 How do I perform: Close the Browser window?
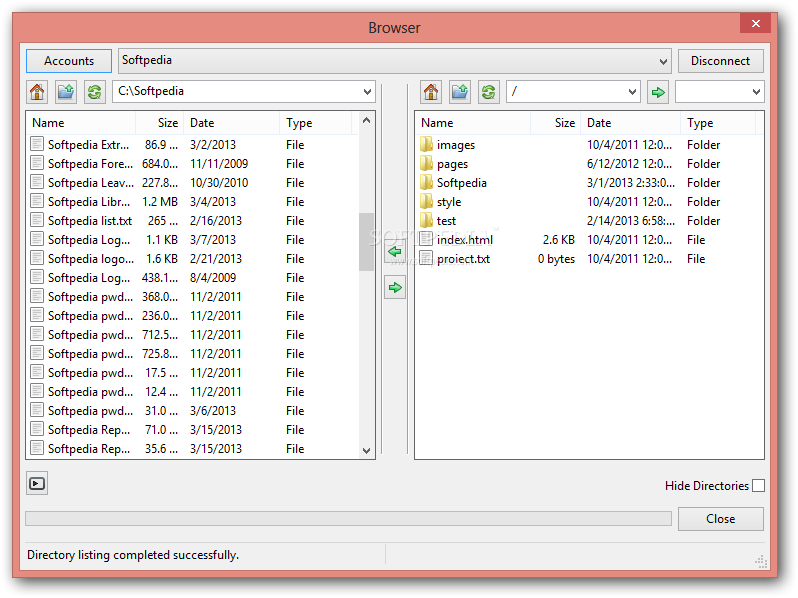756,23
